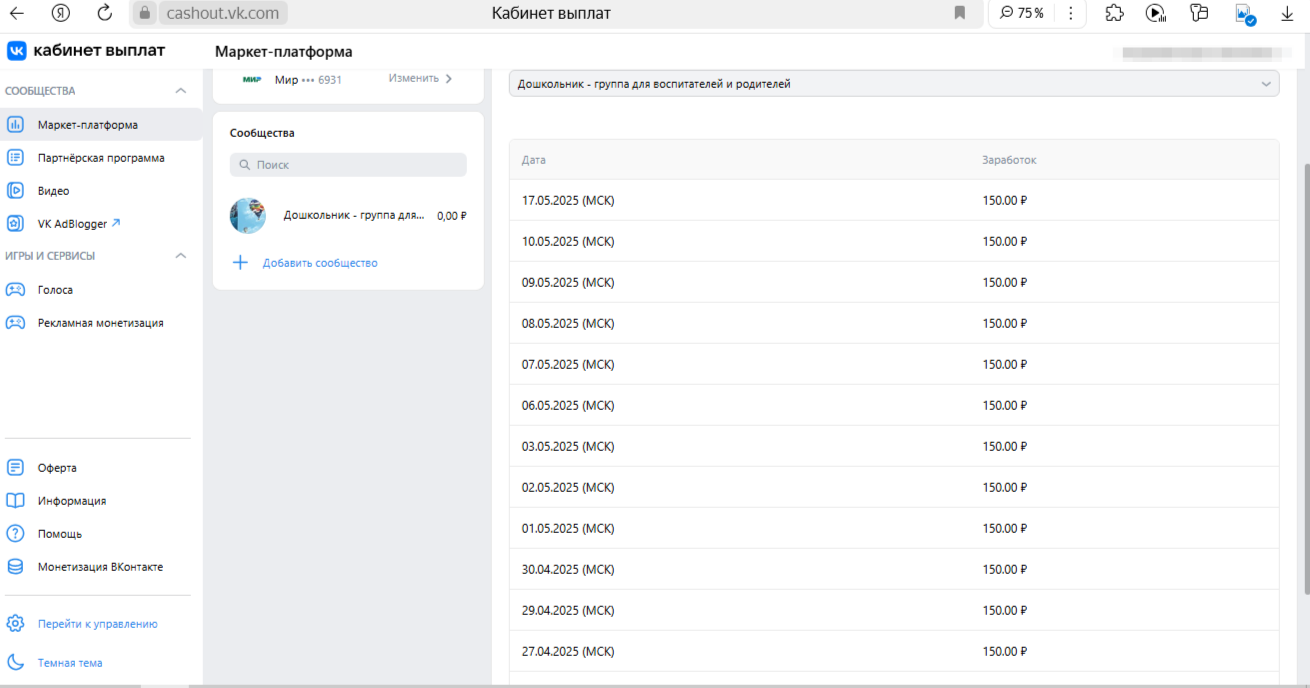Select the 09.05.2025 (МСК) row

click(894, 282)
